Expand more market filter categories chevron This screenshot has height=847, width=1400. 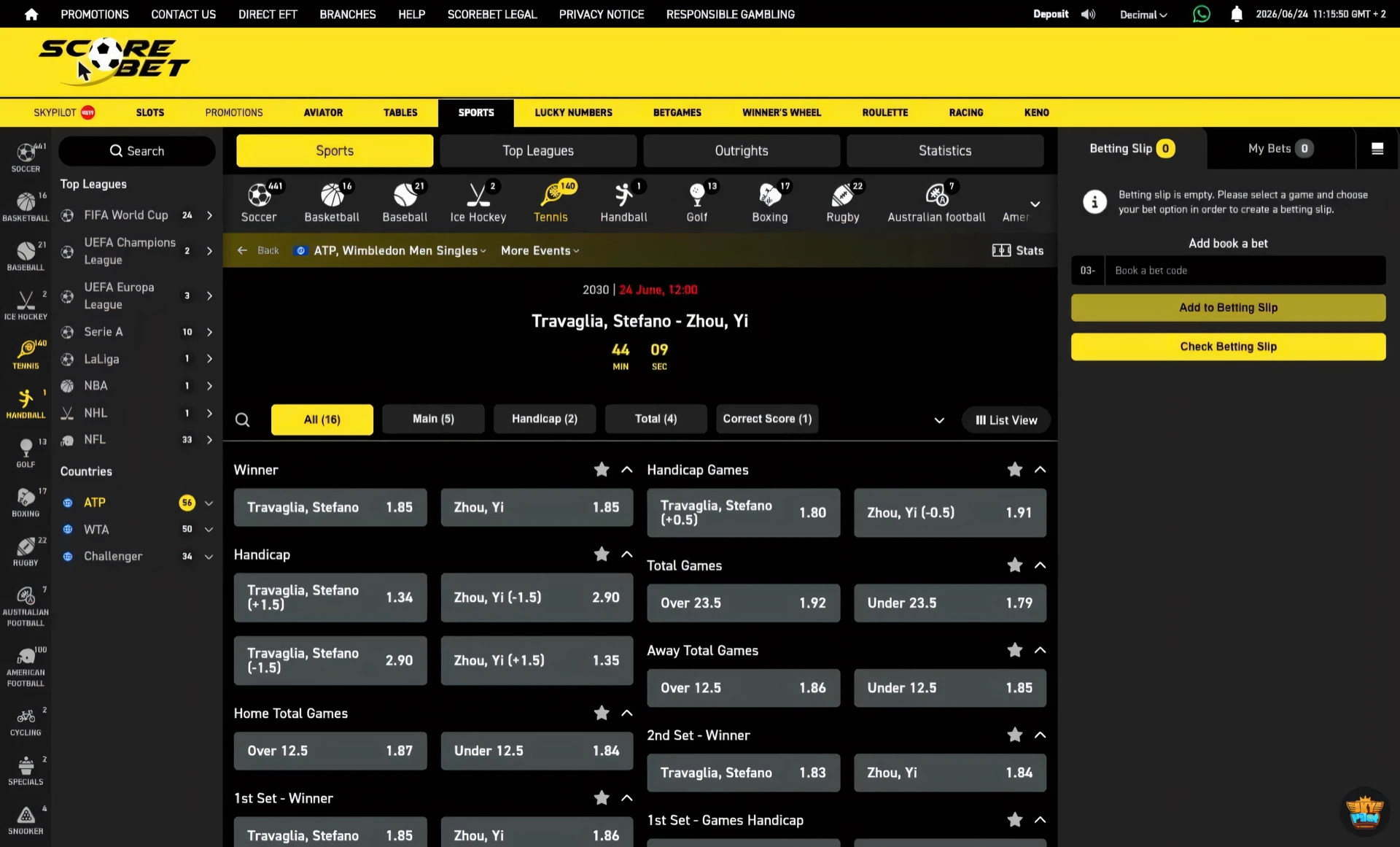click(939, 420)
